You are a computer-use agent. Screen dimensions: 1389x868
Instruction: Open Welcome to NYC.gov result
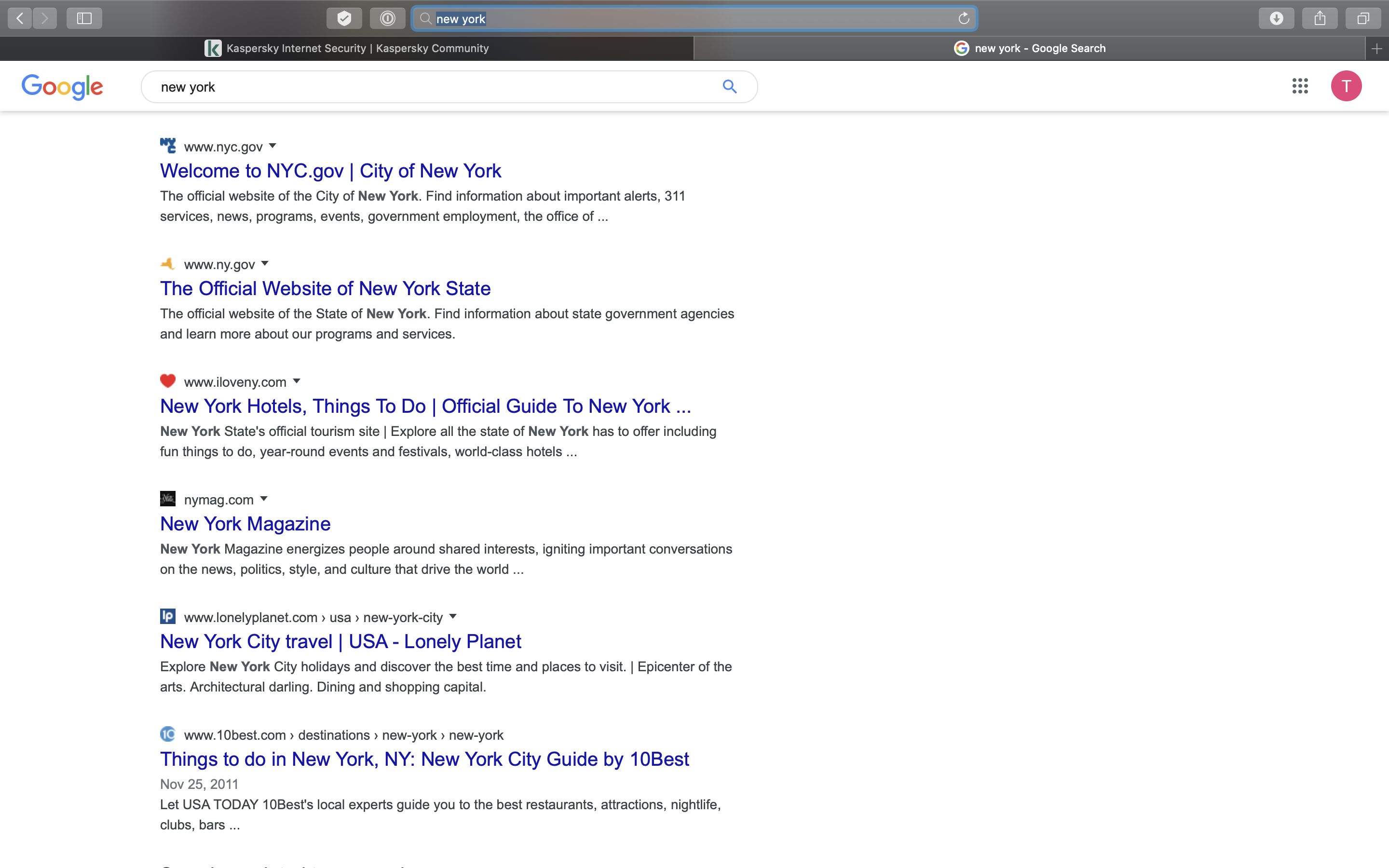tap(330, 171)
